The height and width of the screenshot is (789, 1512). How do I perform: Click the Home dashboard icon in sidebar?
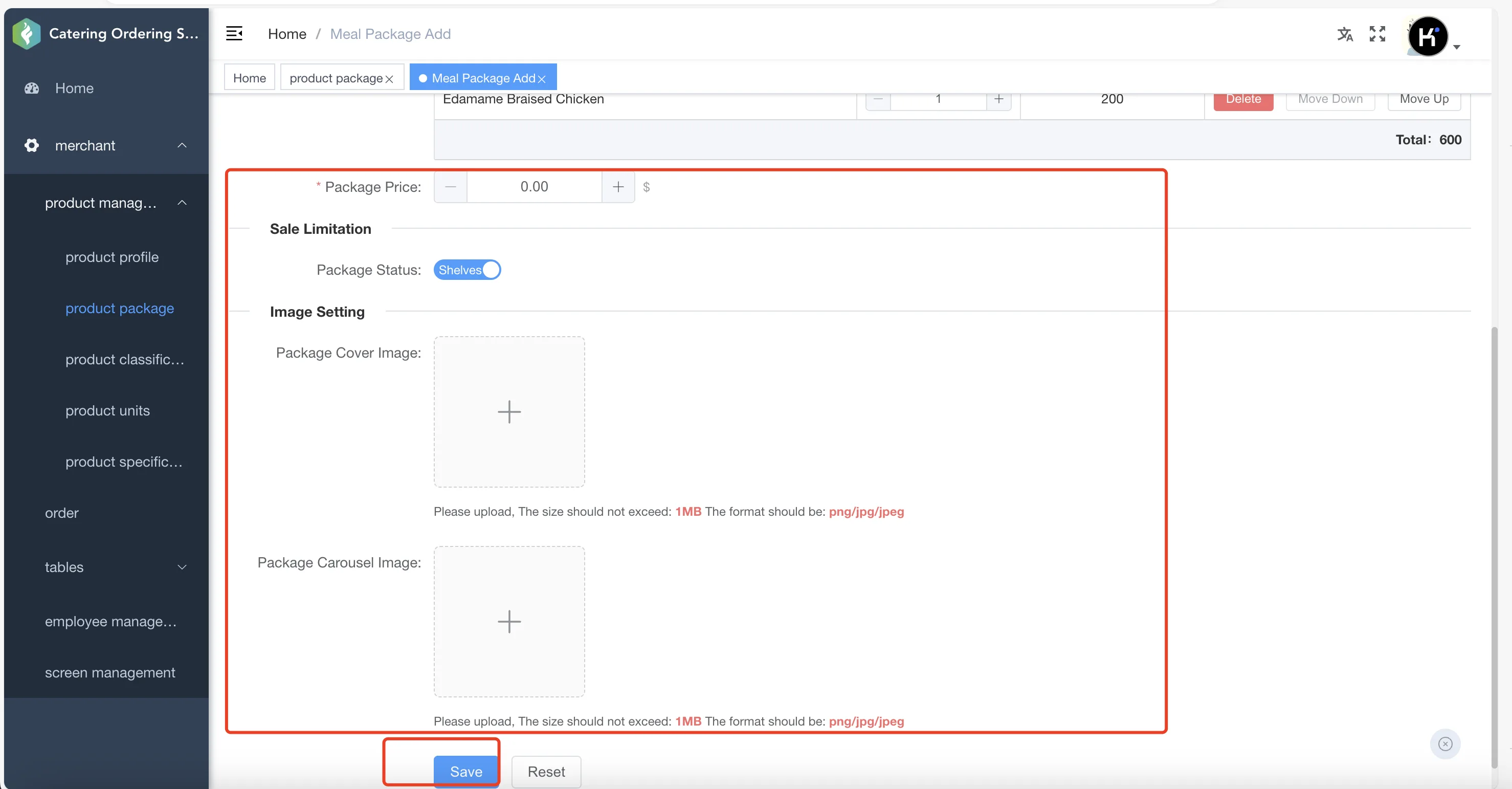(32, 88)
